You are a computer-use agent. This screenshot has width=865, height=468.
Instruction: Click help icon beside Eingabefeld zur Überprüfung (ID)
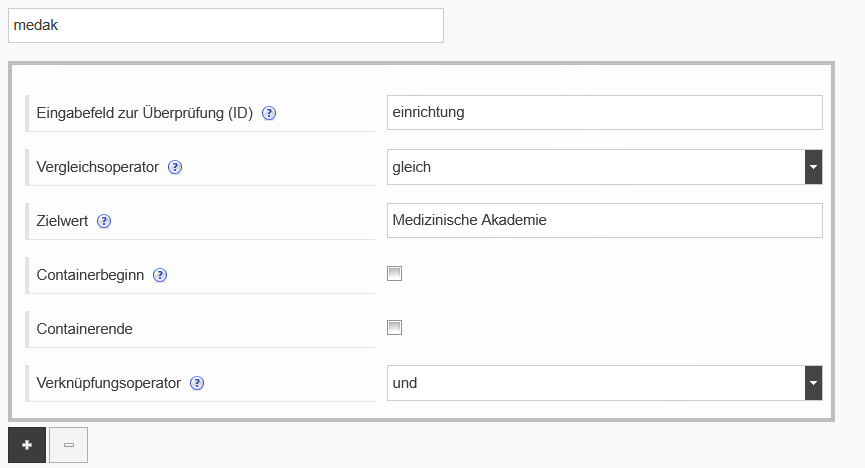(x=269, y=113)
